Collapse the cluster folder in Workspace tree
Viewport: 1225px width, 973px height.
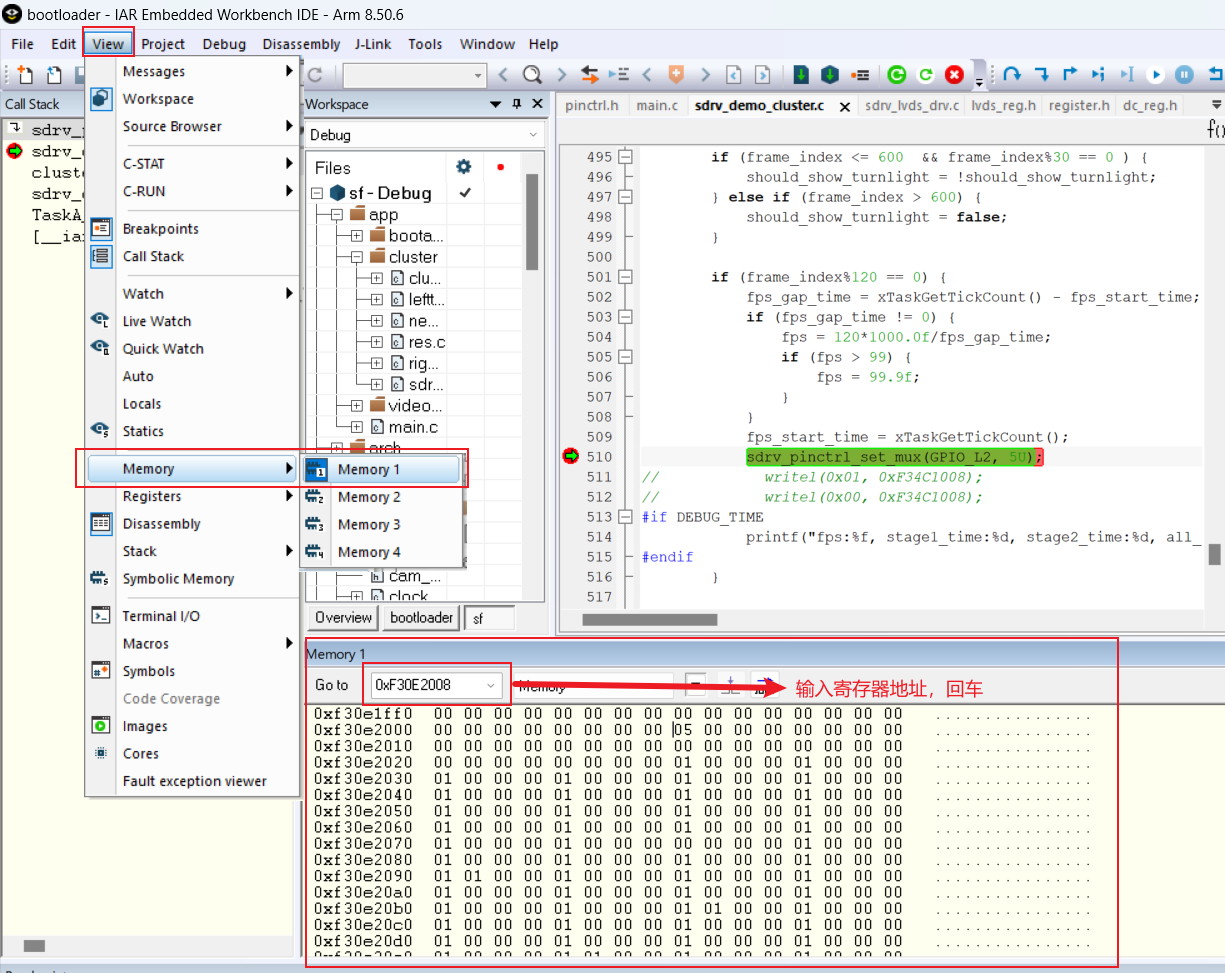356,257
